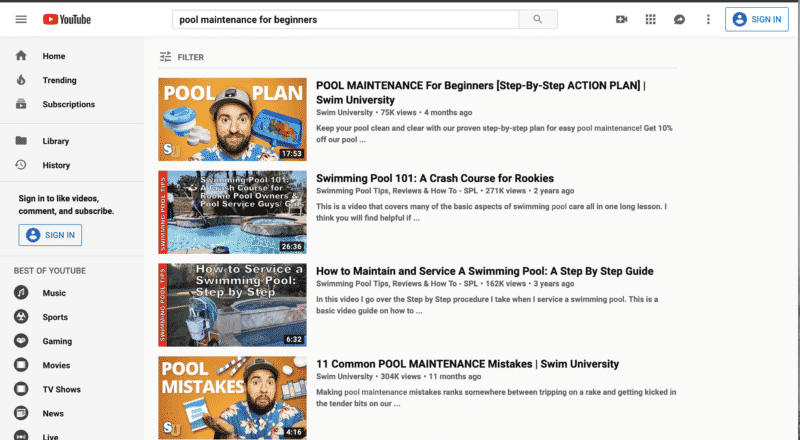Select the Library label in the sidebar
Screen dimensions: 800x440
pos(56,141)
